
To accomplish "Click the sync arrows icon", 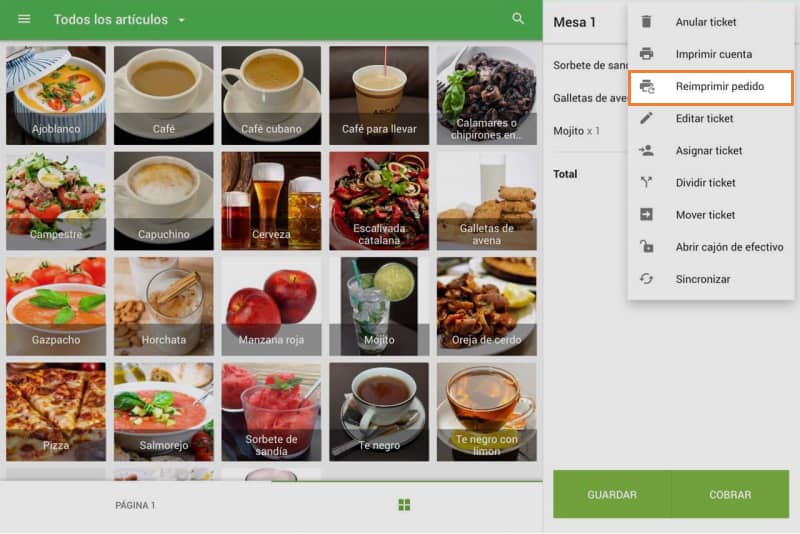I will [646, 279].
